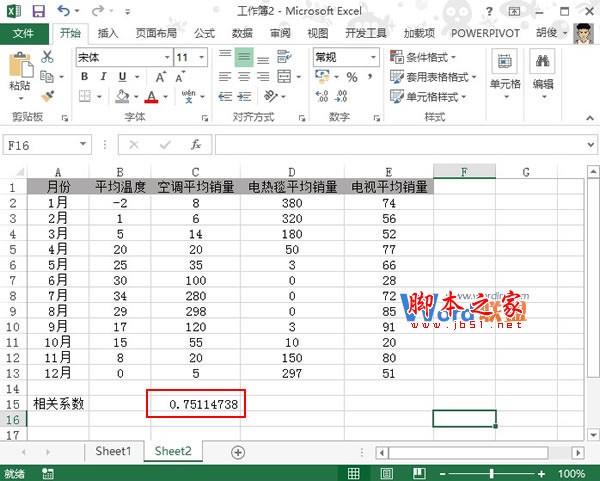
Task: Click the Cut scissors icon
Action: (47, 57)
